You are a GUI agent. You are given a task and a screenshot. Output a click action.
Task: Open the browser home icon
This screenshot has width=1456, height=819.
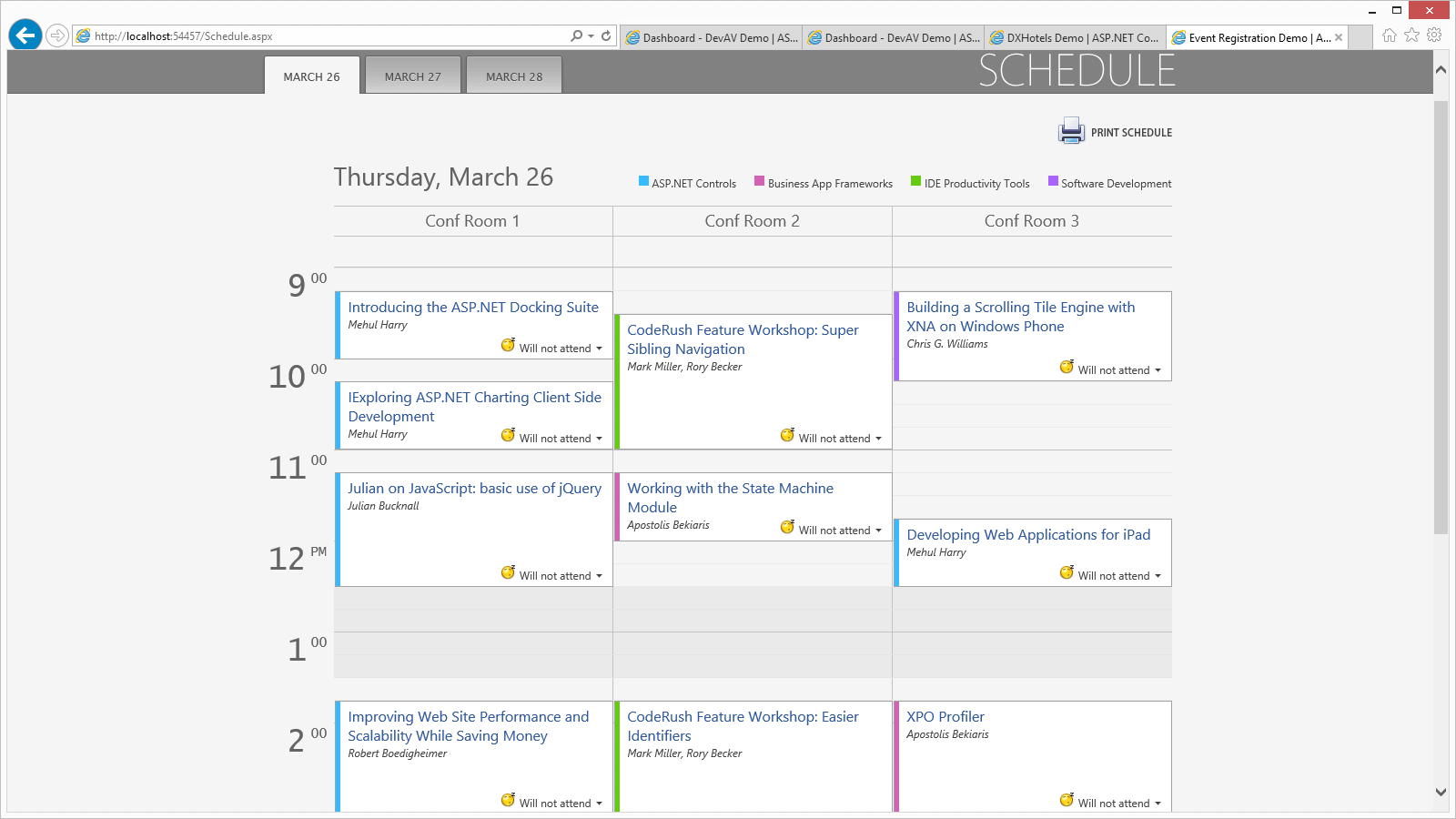tap(1390, 35)
